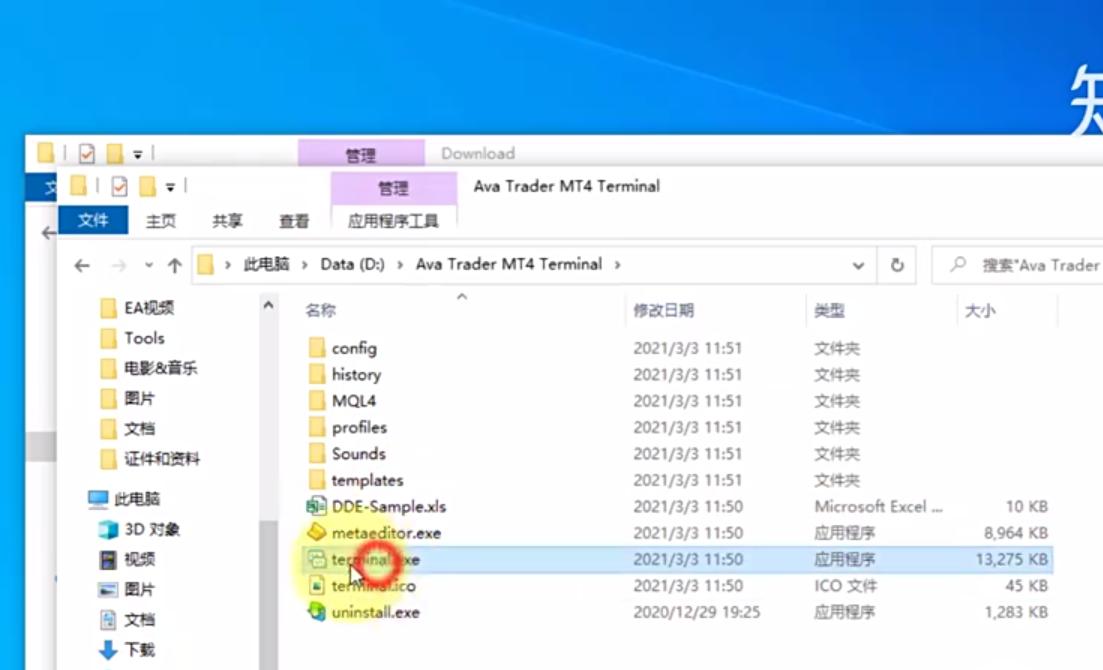Open the Sounds folder
Screen dimensions: 1103x670
(357, 453)
